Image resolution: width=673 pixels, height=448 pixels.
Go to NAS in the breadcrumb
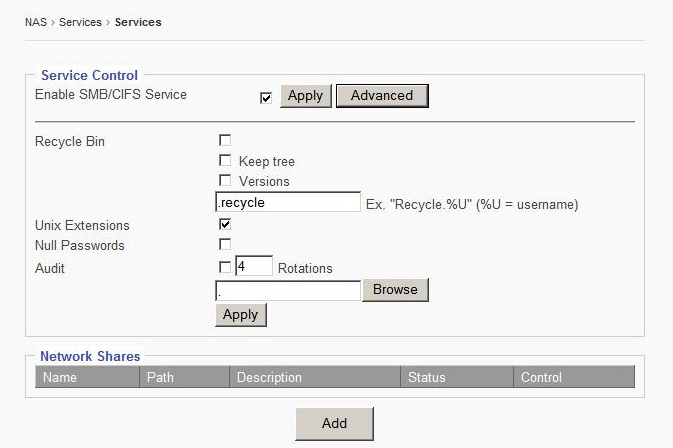tap(36, 22)
